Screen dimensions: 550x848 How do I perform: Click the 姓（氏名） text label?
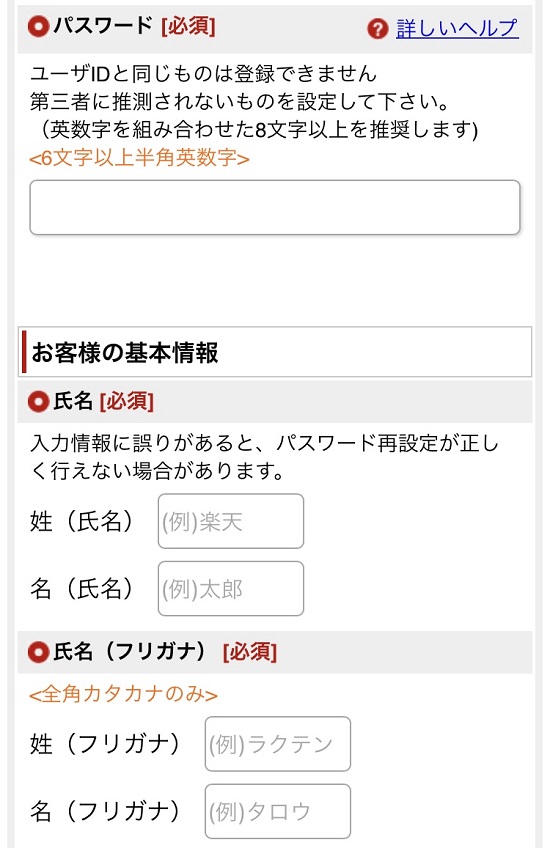tap(81, 521)
